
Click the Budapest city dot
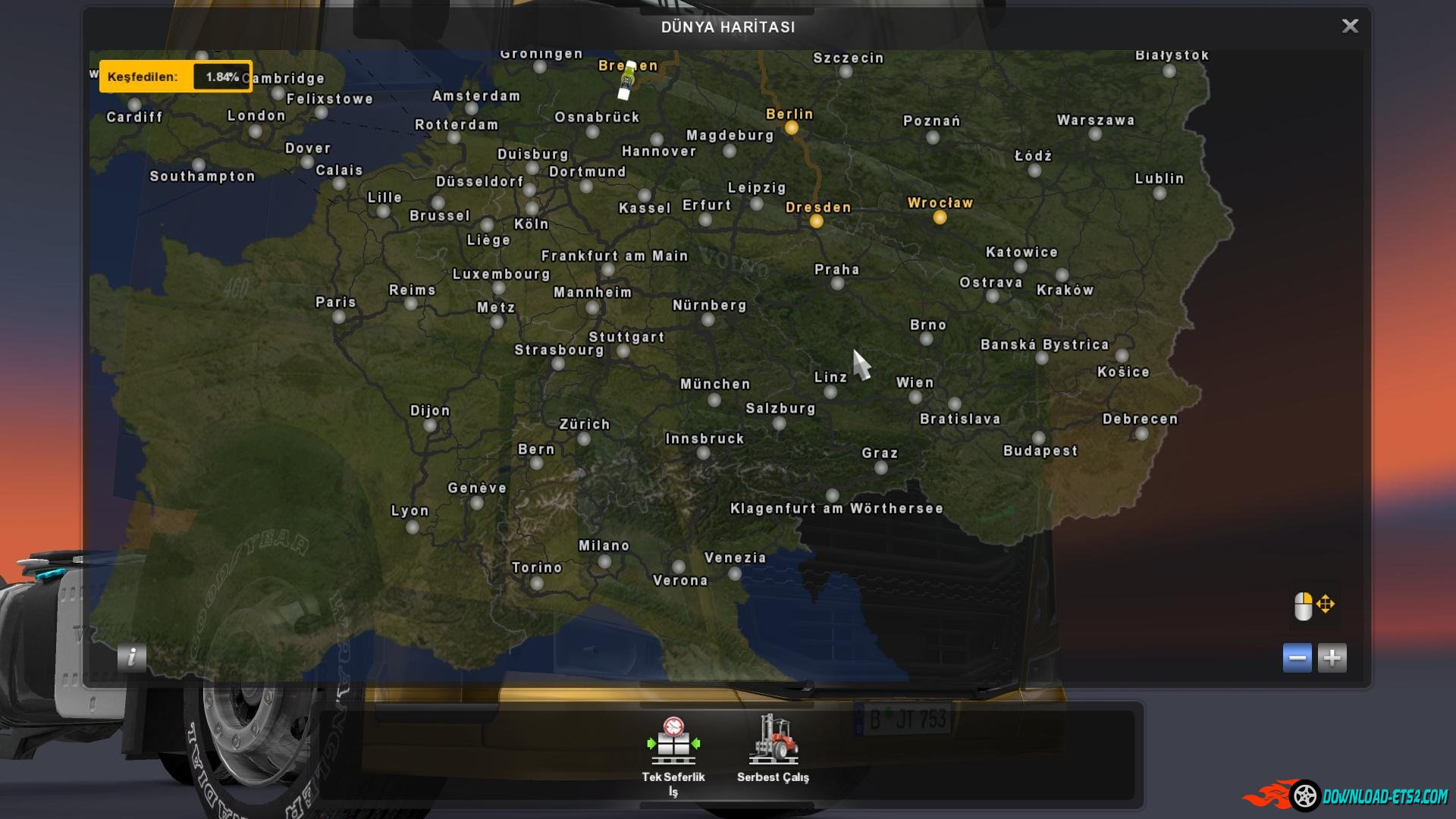1039,438
